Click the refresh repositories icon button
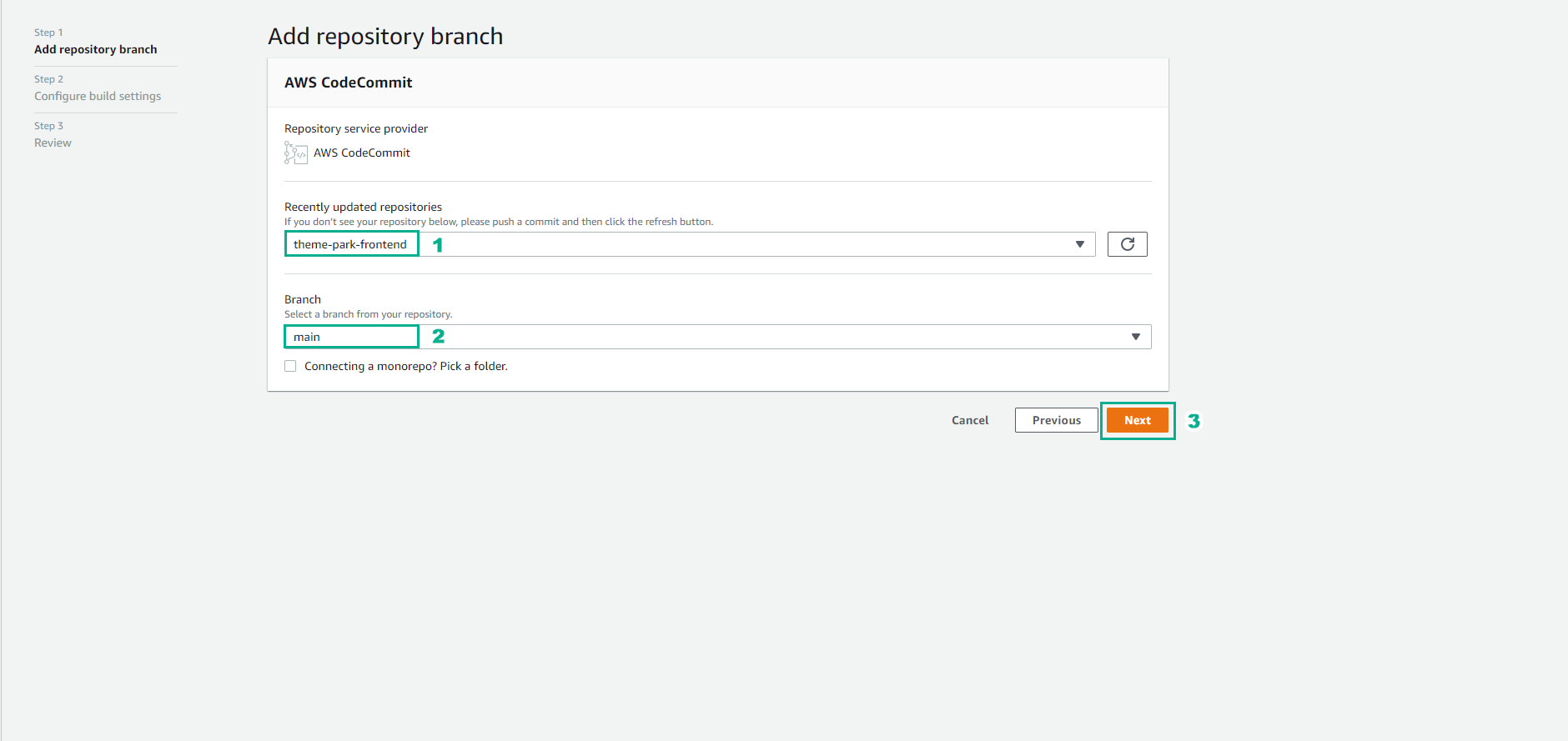 [x=1127, y=244]
